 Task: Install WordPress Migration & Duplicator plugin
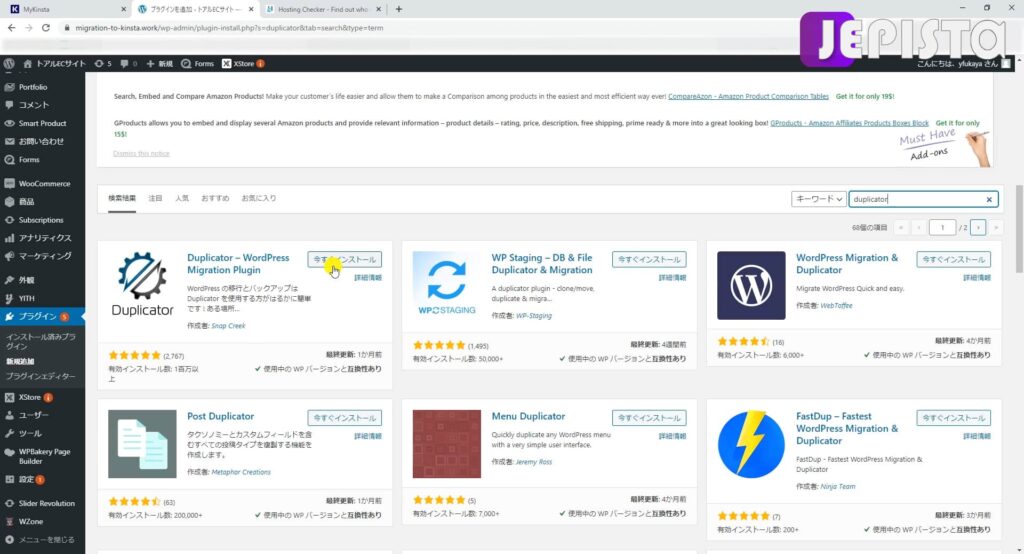[953, 259]
